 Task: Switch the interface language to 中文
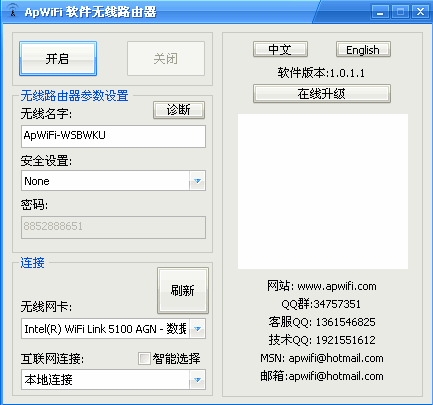(280, 50)
